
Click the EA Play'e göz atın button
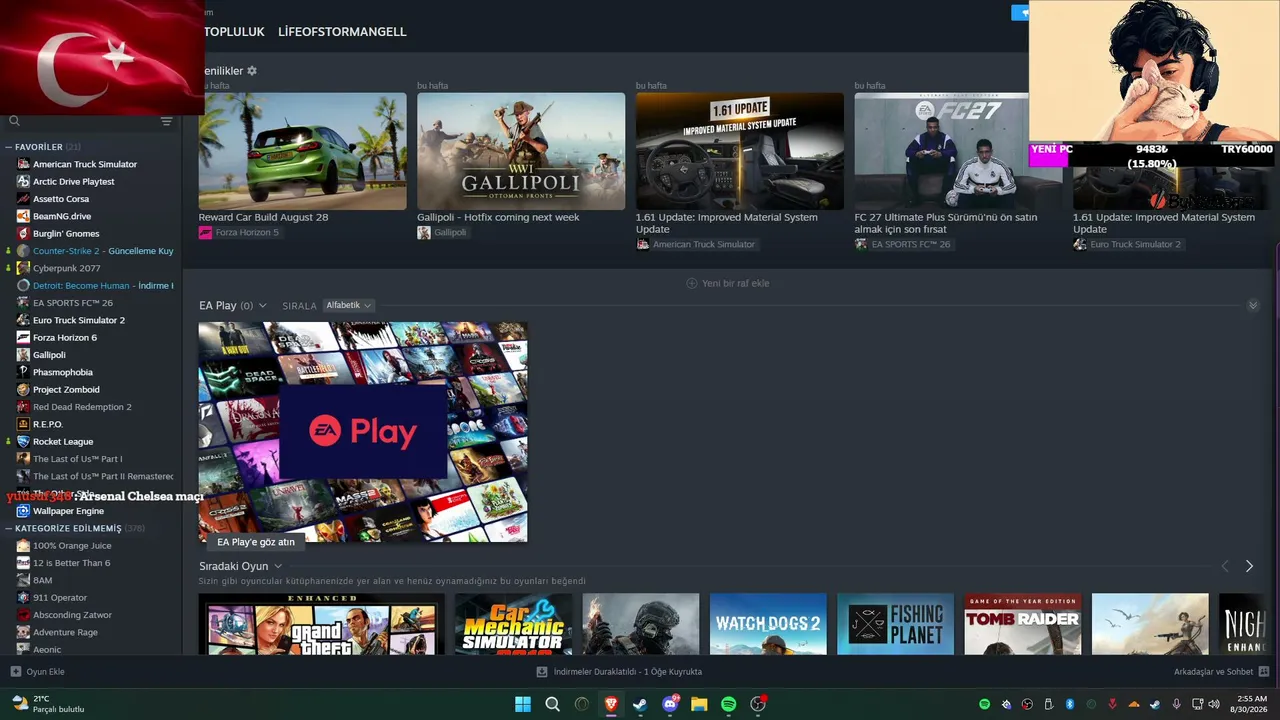point(256,542)
